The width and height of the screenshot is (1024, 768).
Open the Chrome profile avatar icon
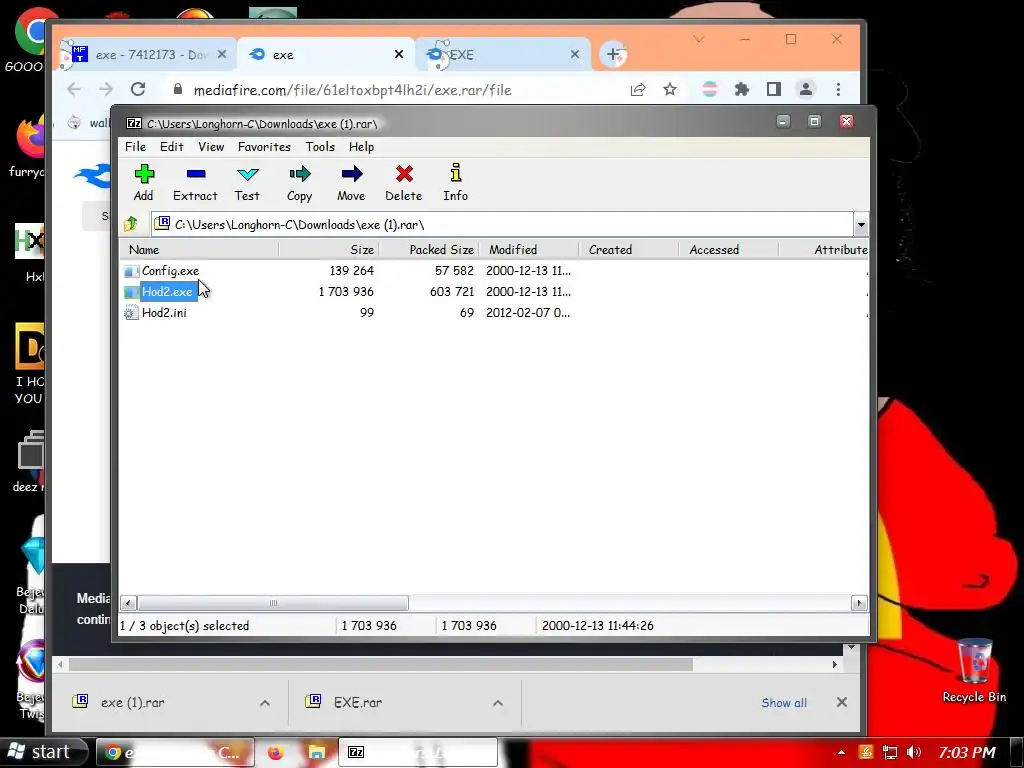(806, 89)
